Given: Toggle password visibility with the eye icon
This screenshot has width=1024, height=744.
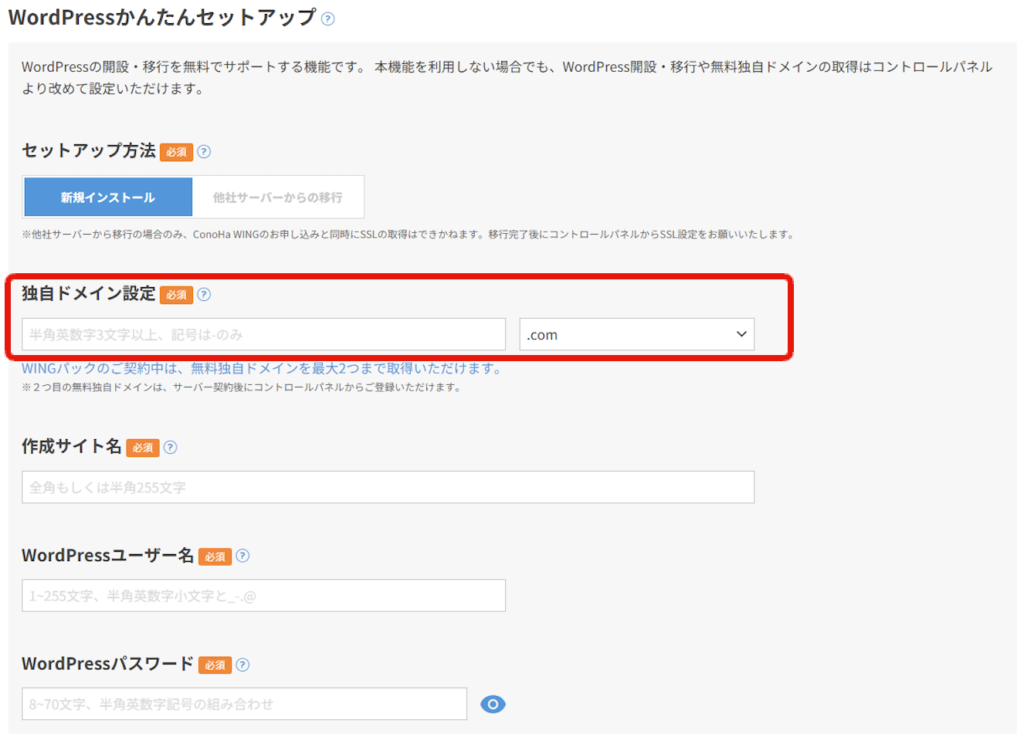Looking at the screenshot, I should 493,705.
